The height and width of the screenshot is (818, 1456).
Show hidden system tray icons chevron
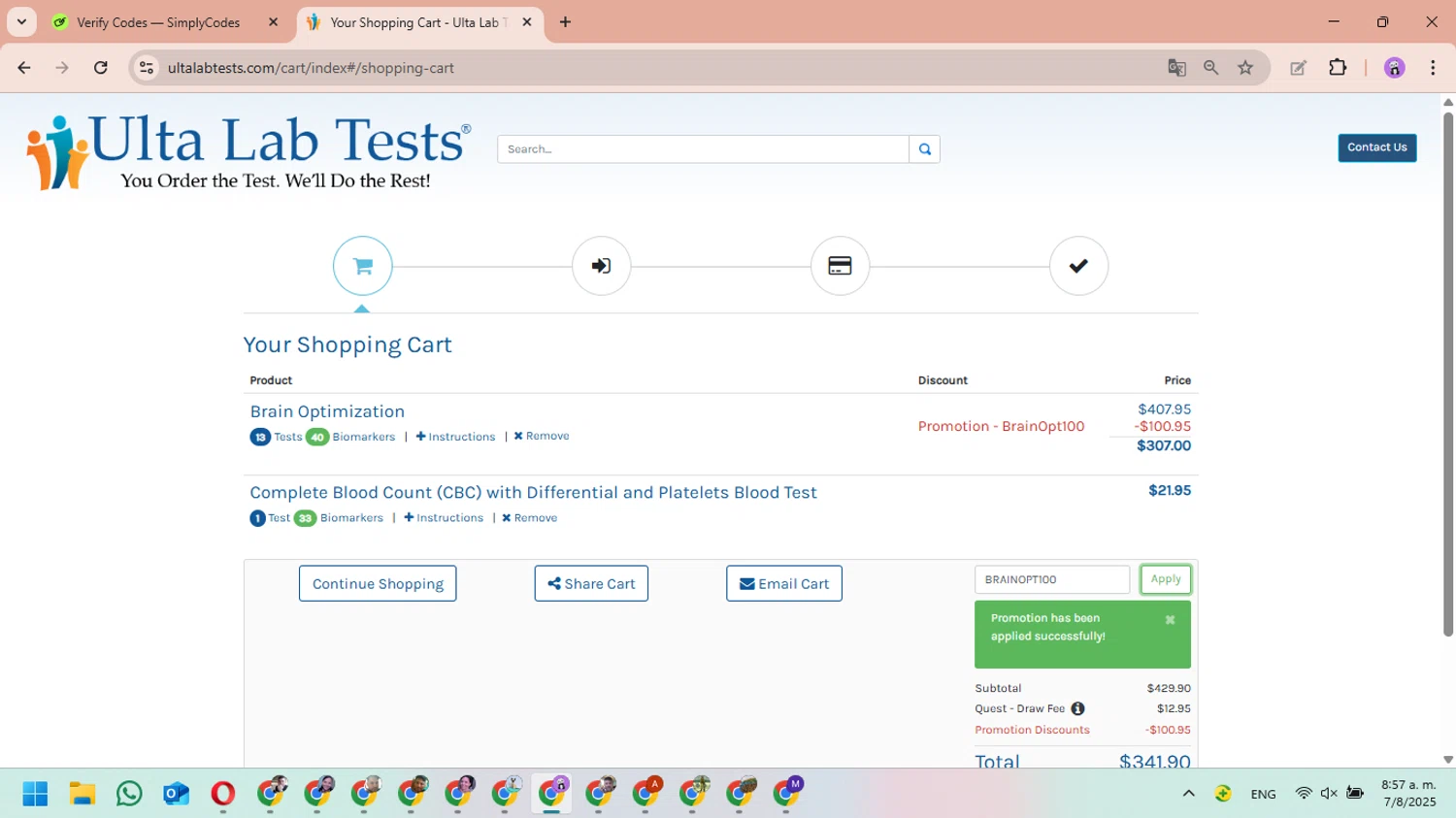point(1188,794)
